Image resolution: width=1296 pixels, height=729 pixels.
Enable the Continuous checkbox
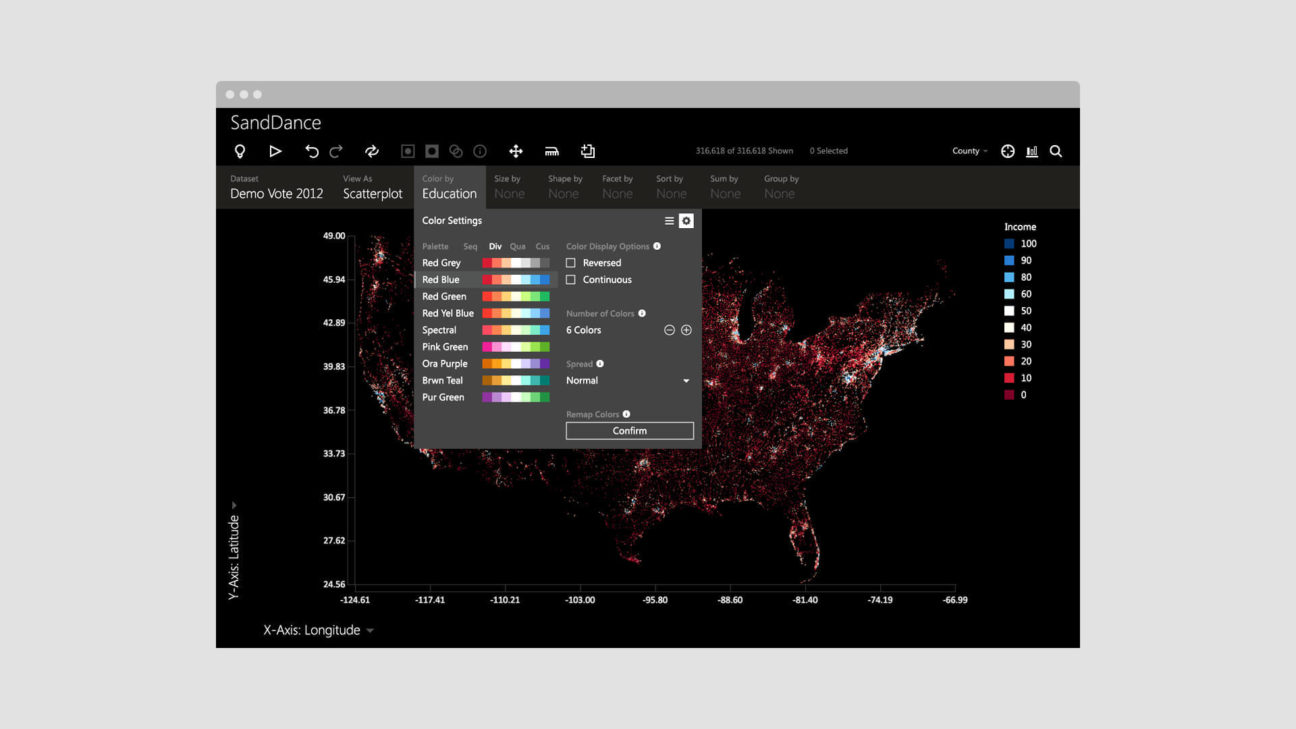pos(571,280)
